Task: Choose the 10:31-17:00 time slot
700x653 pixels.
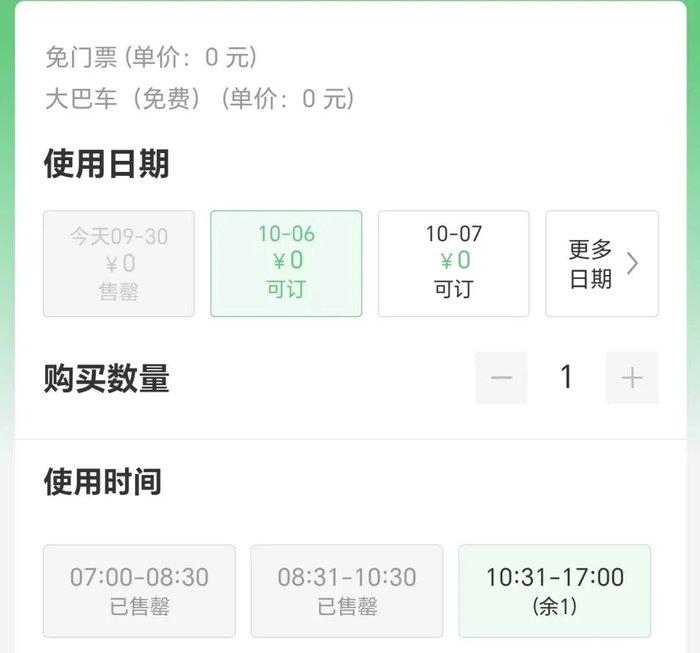Action: [554, 591]
